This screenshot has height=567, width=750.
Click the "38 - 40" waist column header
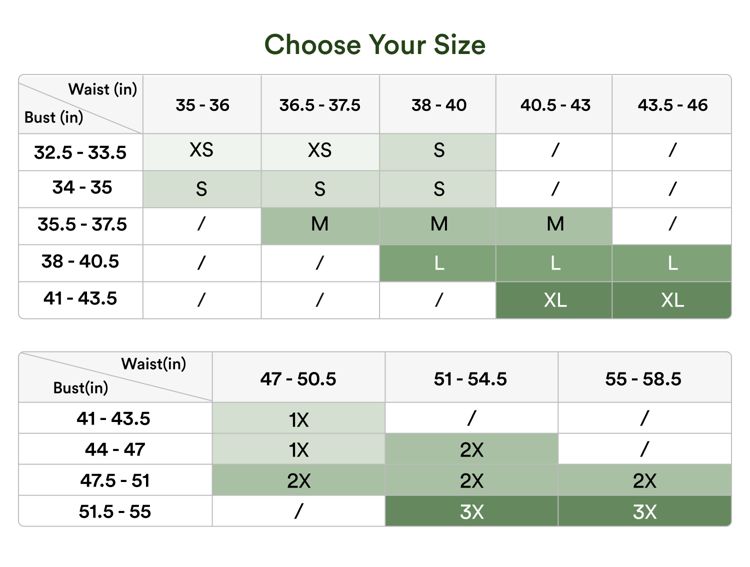(x=438, y=105)
